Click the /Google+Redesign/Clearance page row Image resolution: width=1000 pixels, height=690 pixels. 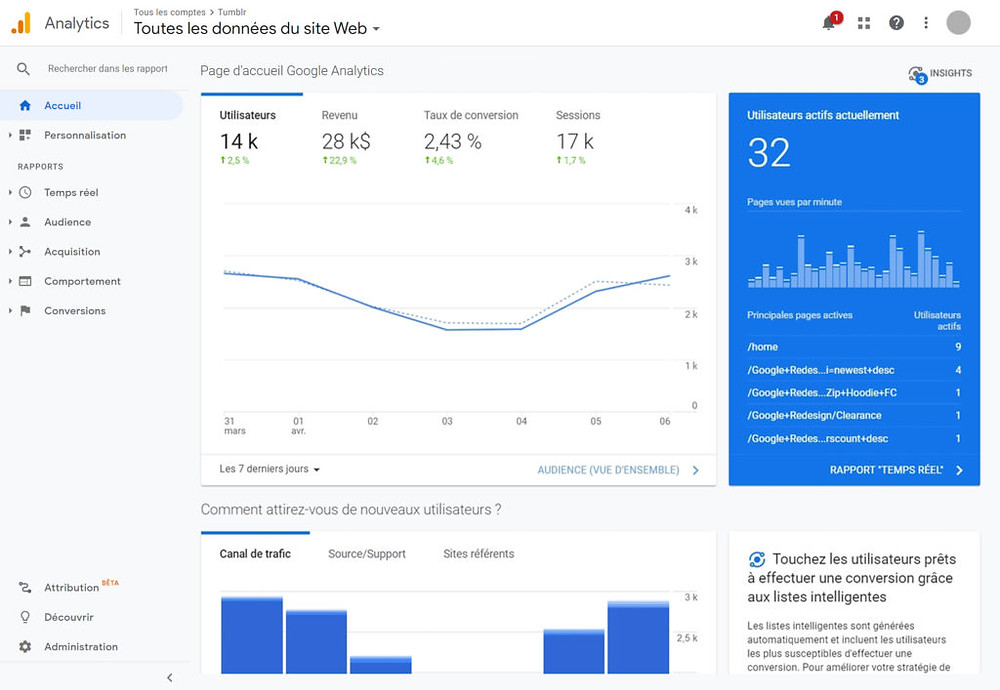pyautogui.click(x=854, y=415)
